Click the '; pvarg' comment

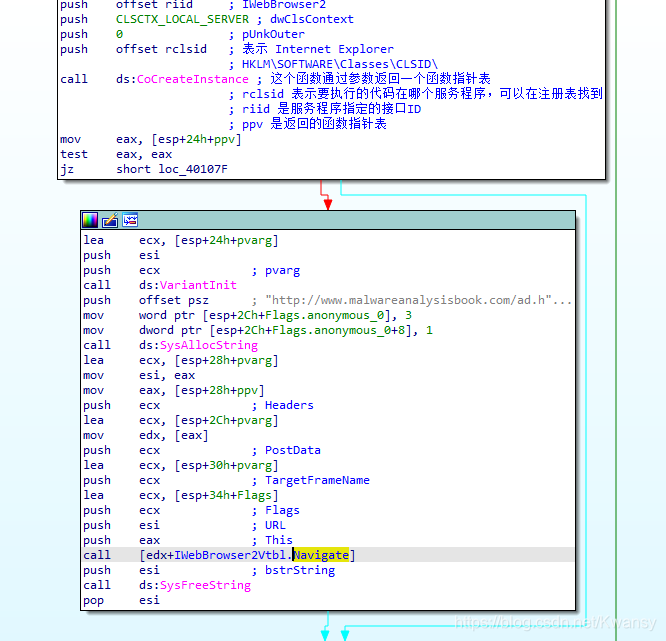[x=276, y=270]
